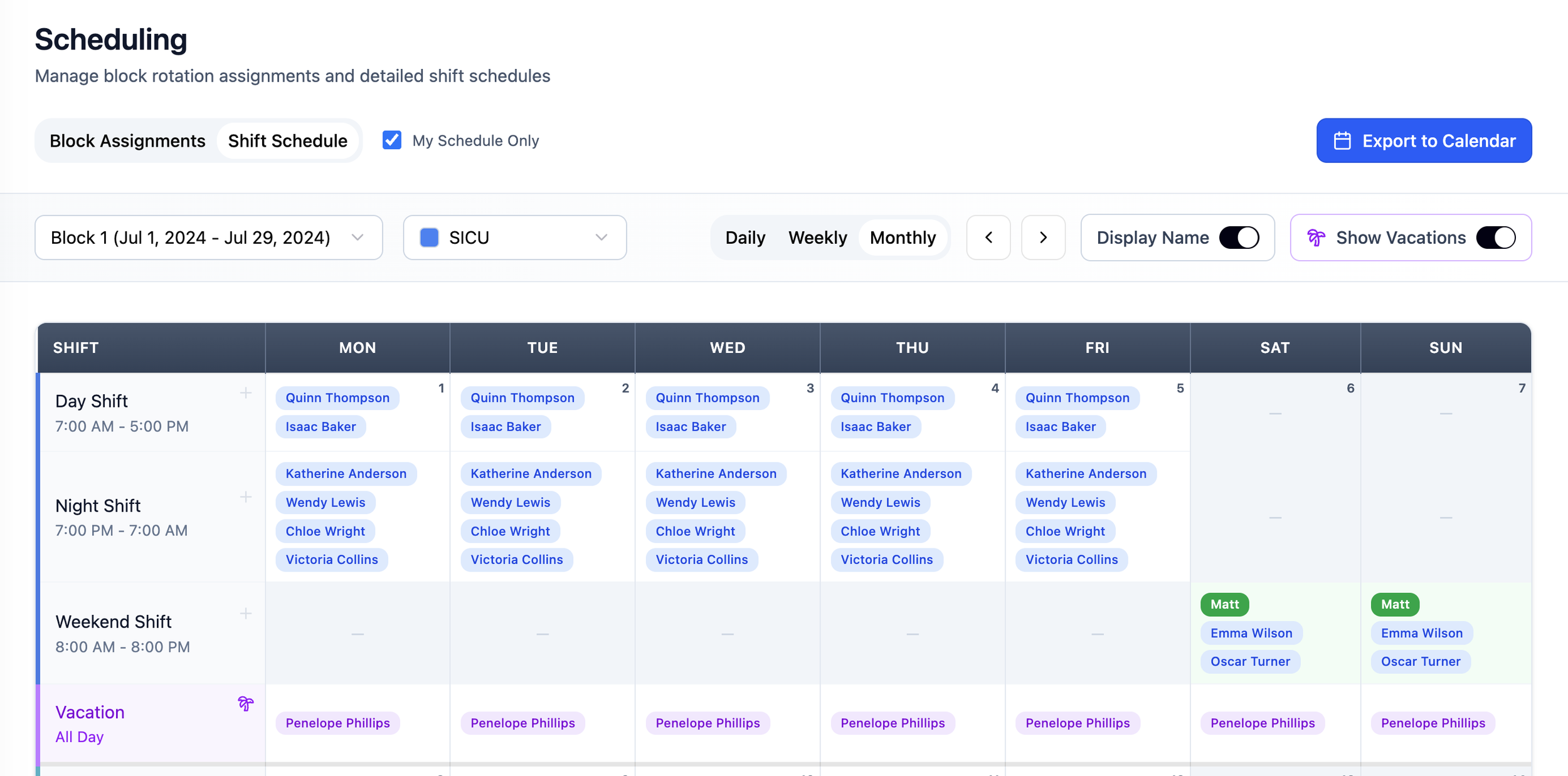Screen dimensions: 1568x776
Task: Toggle the Display Name switch
Action: [1239, 238]
